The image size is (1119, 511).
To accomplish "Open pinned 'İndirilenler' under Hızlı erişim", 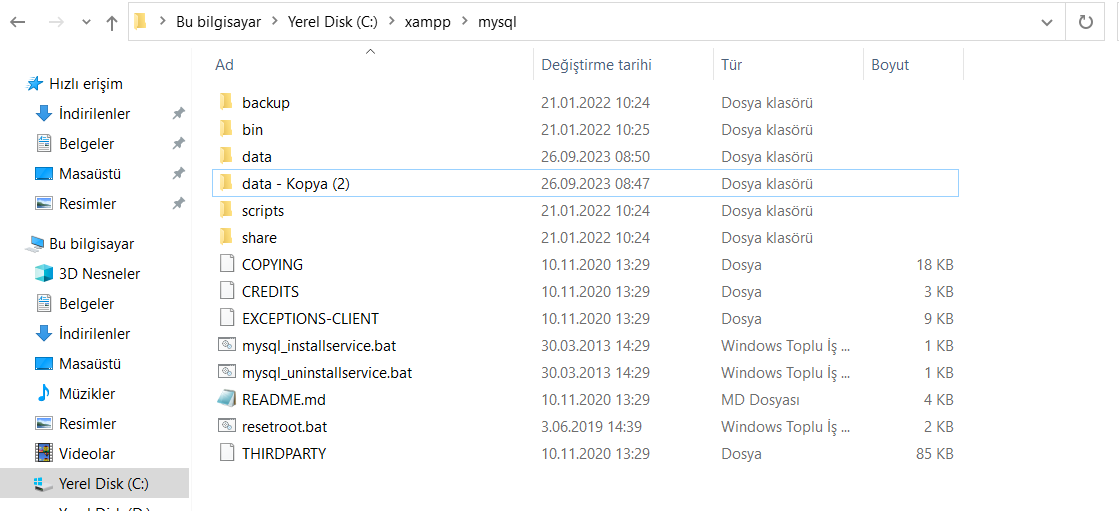I will point(94,113).
